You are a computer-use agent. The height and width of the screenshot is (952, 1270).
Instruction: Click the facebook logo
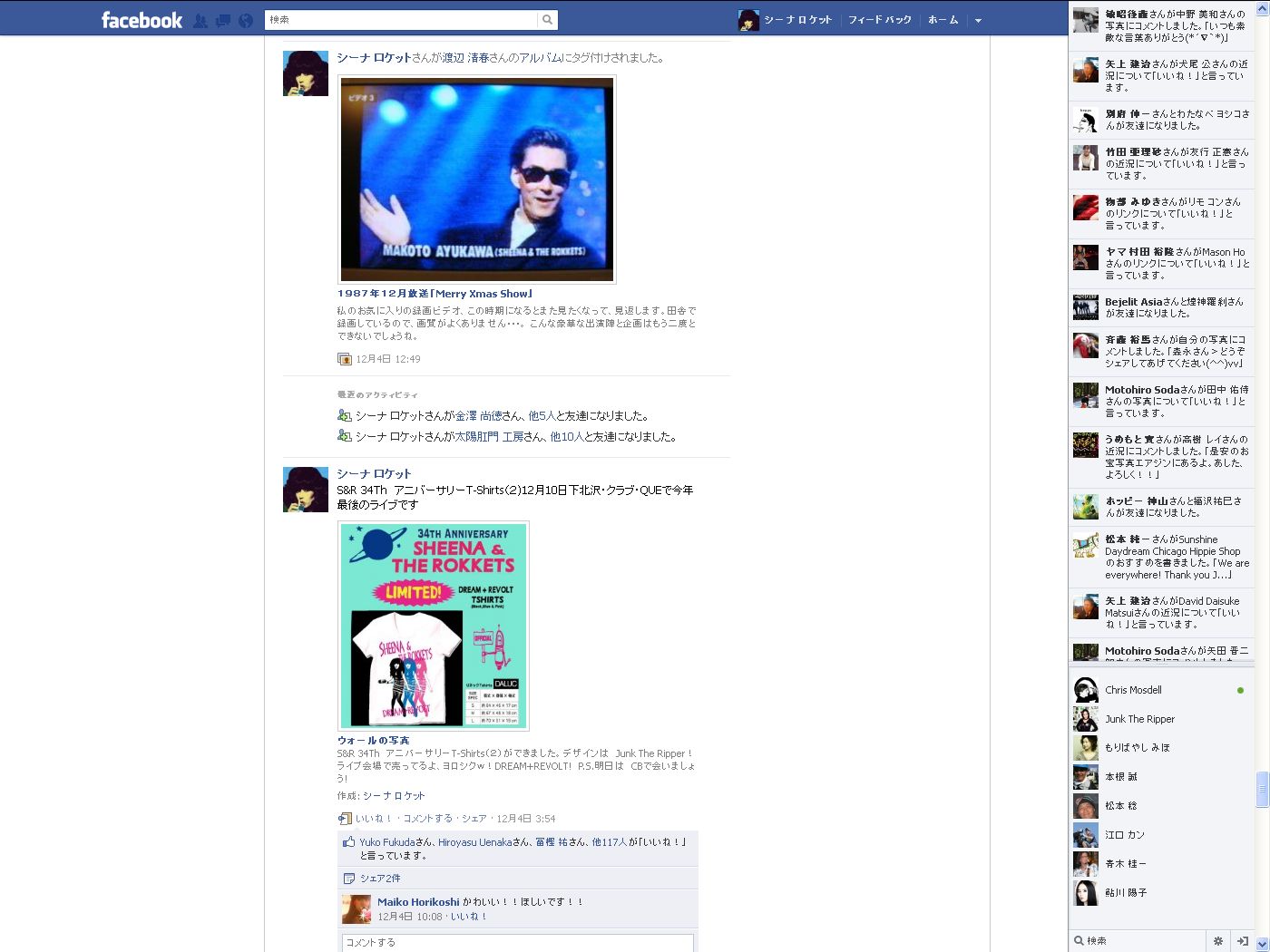tap(142, 20)
